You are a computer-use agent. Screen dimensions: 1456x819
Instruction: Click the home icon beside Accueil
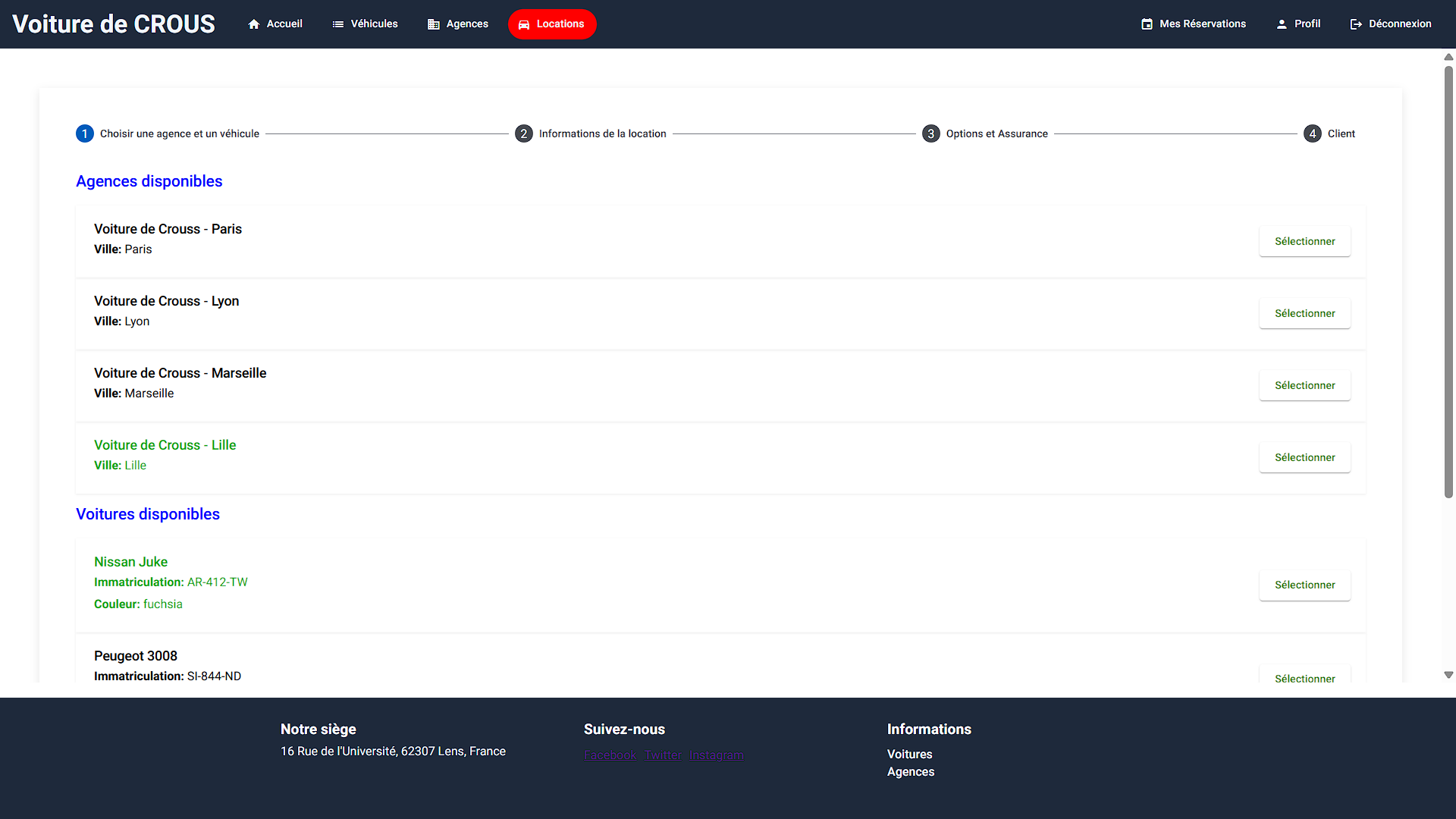click(254, 24)
